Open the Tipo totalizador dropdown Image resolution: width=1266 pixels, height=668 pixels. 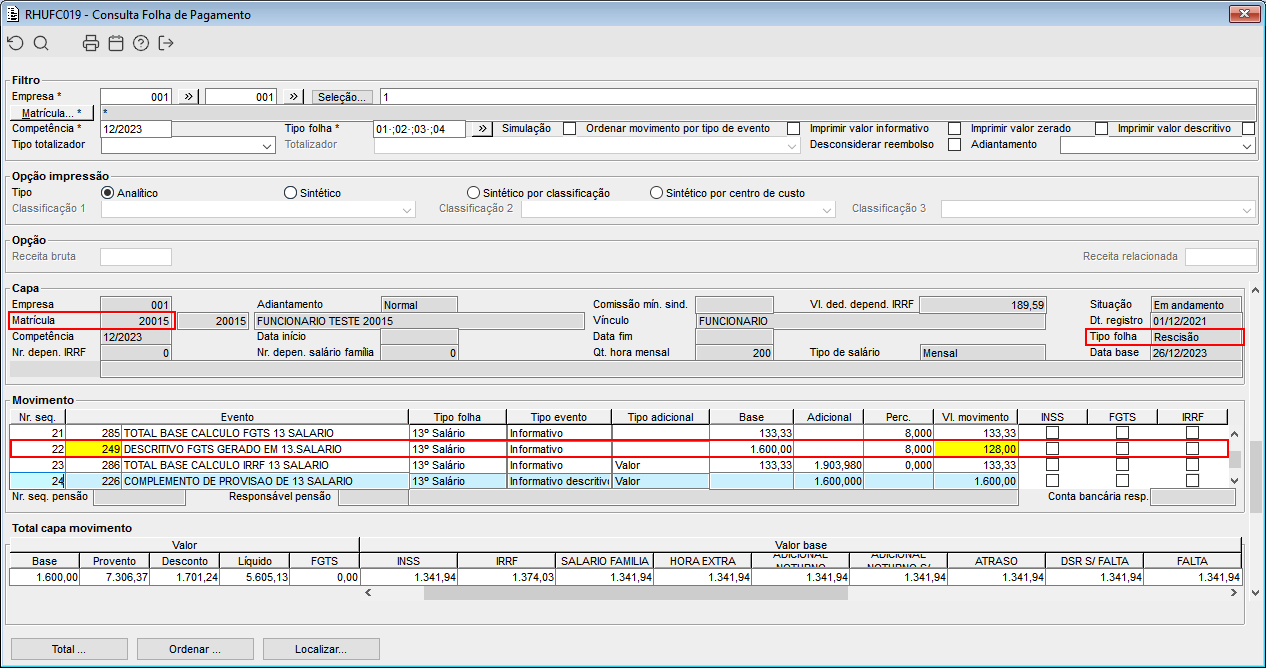coord(267,146)
